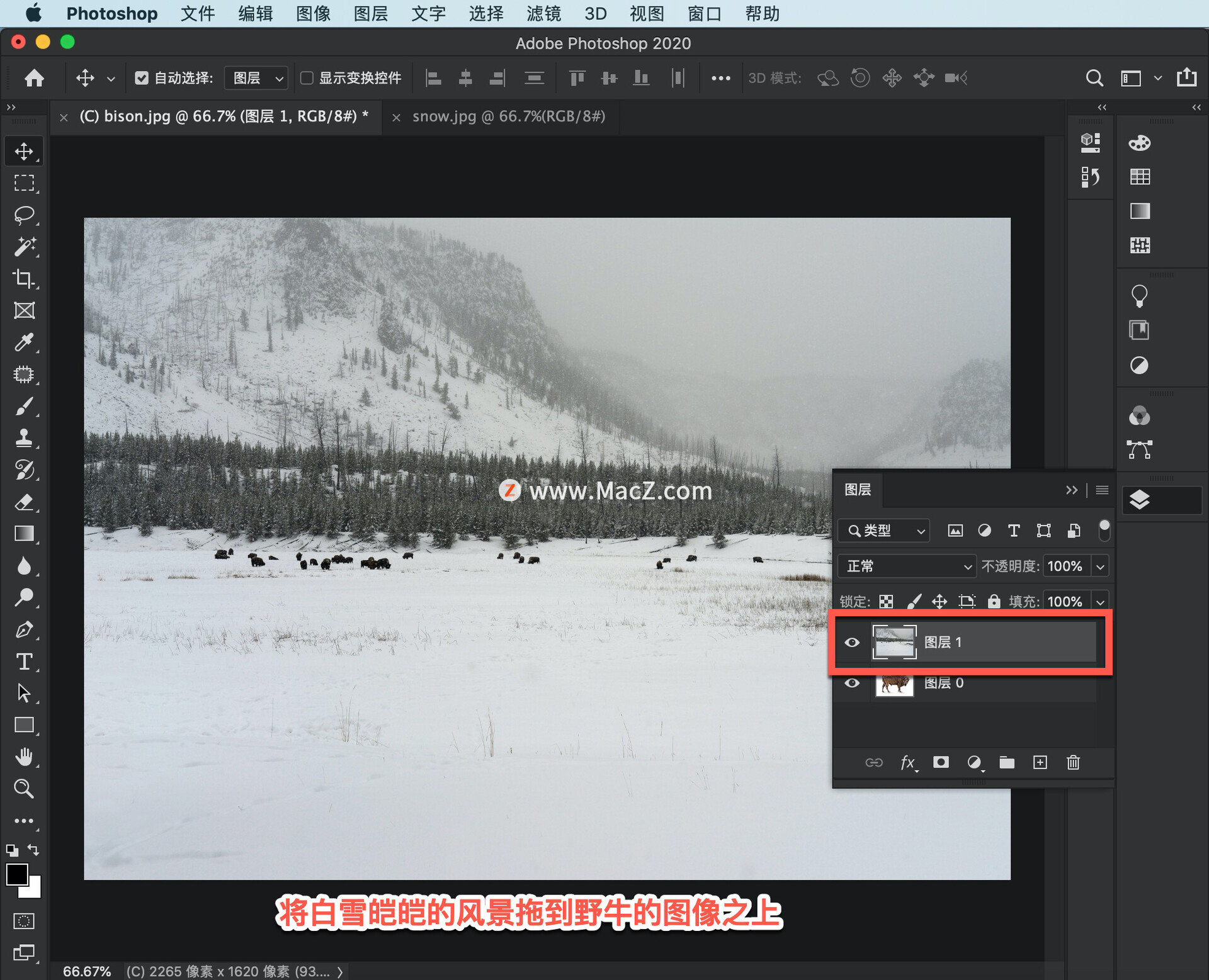Select 图层 1 thumbnail in layers
The image size is (1209, 980).
click(894, 642)
